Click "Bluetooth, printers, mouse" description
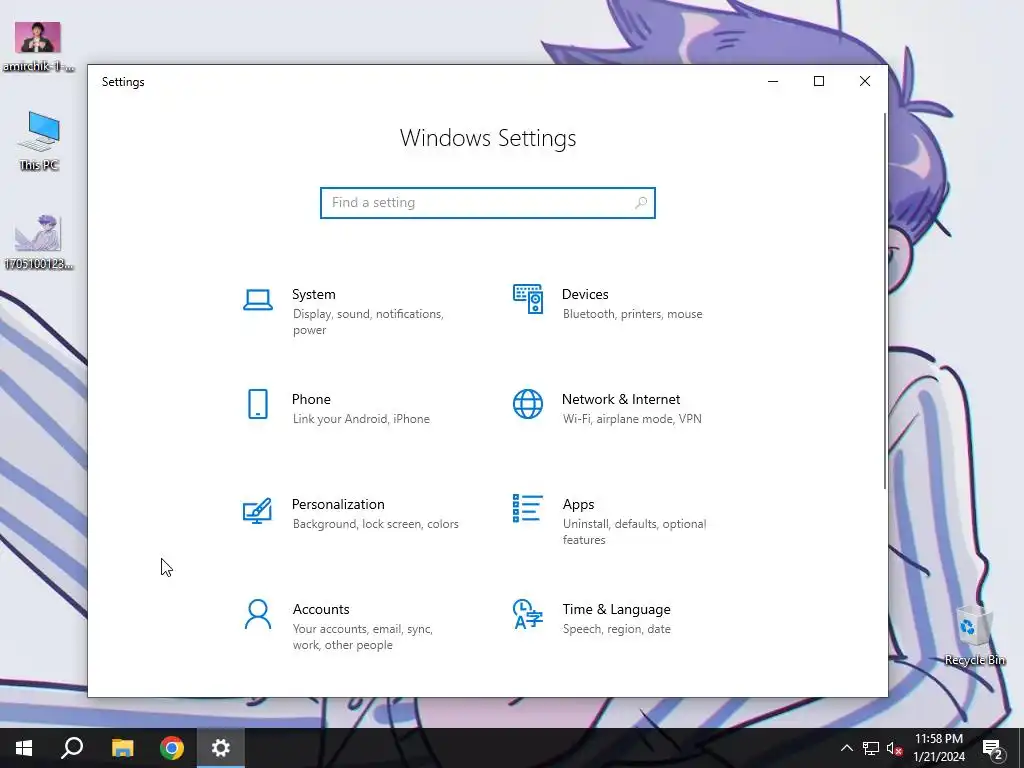Viewport: 1024px width, 768px height. 632,314
